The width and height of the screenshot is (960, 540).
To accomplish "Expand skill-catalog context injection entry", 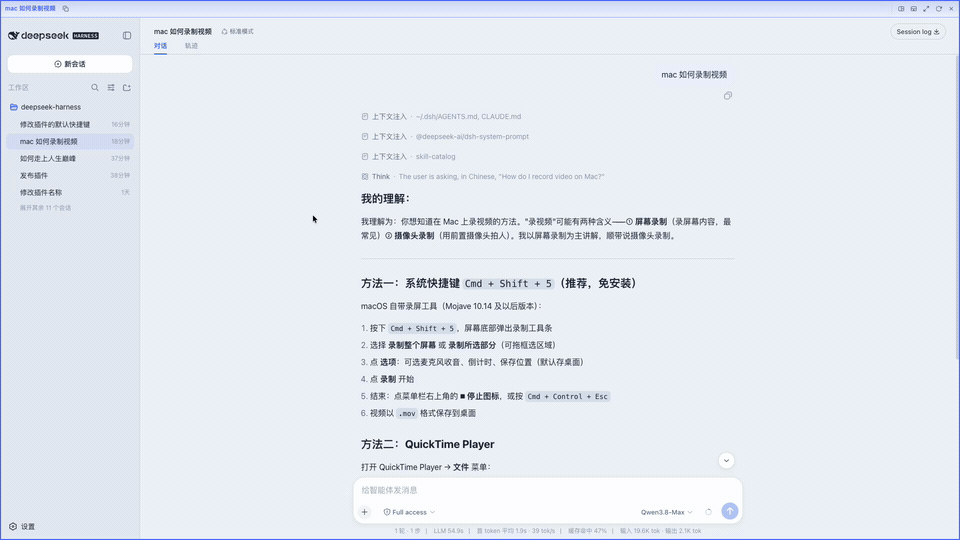I will coord(408,157).
